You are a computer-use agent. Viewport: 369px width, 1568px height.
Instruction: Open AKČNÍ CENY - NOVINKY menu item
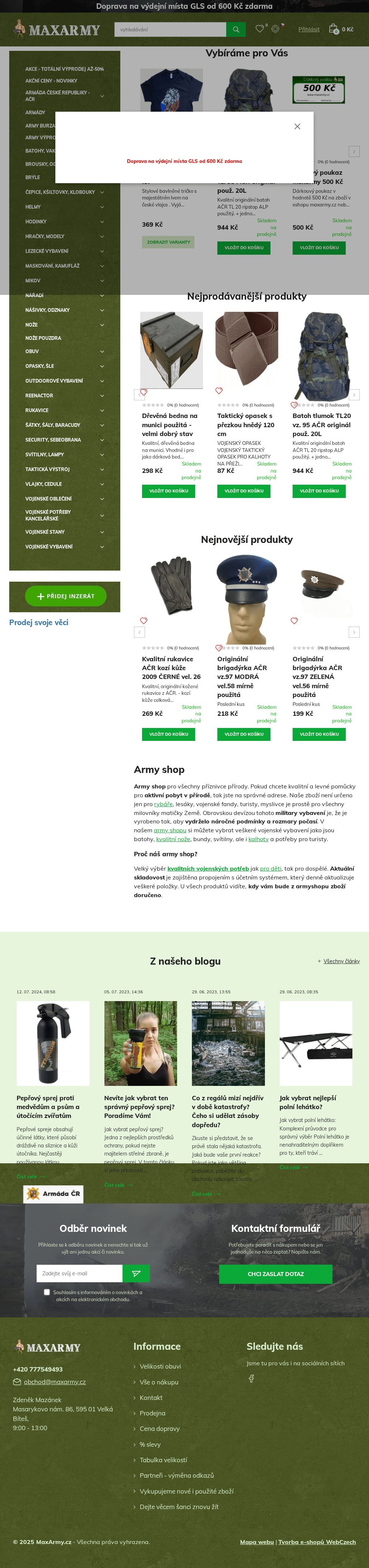tap(51, 80)
